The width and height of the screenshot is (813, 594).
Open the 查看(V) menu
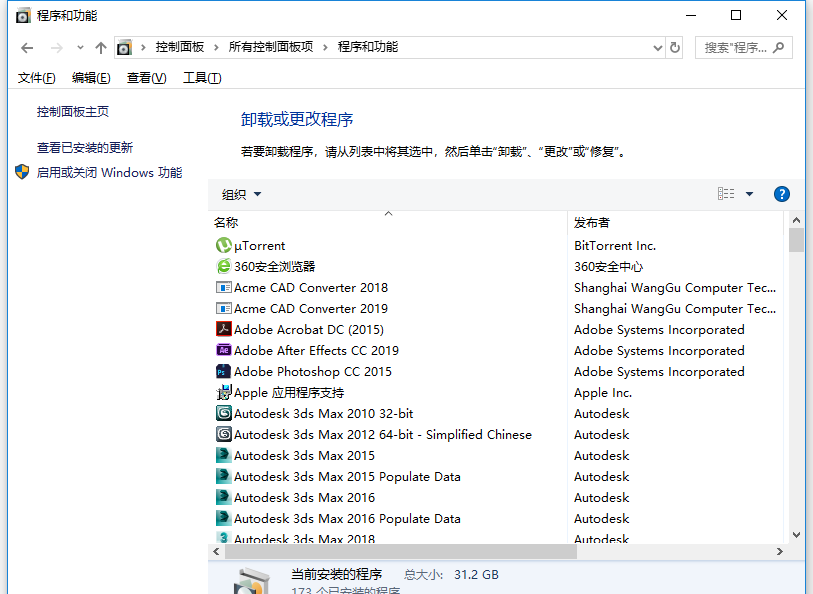[x=146, y=78]
